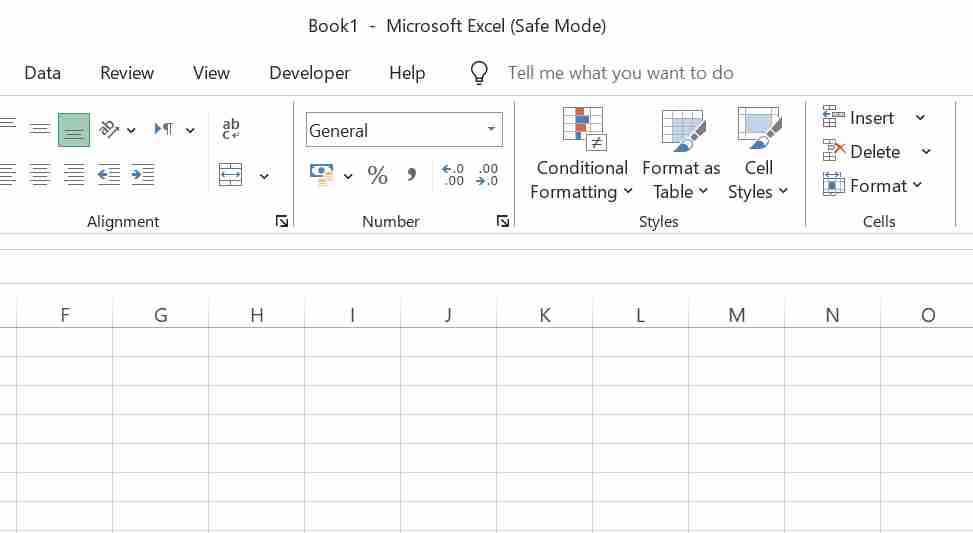973x533 pixels.
Task: Click the Insert cells button
Action: [x=858, y=117]
